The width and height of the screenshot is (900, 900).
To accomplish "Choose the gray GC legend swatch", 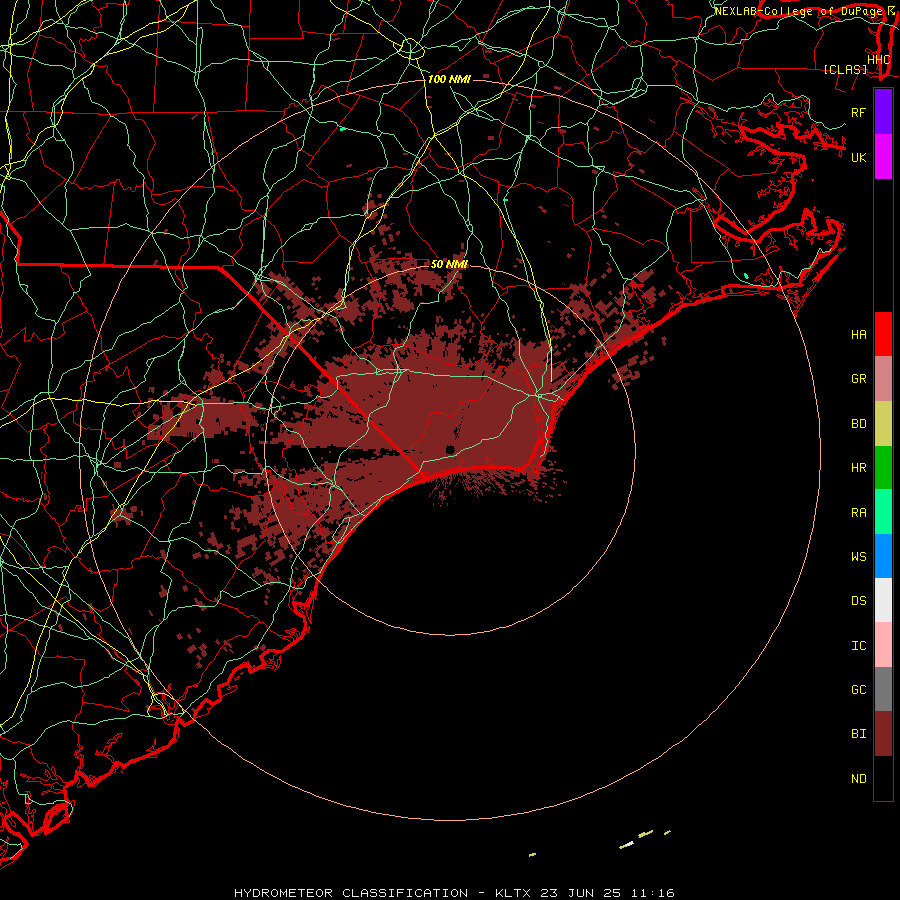I will [x=883, y=689].
